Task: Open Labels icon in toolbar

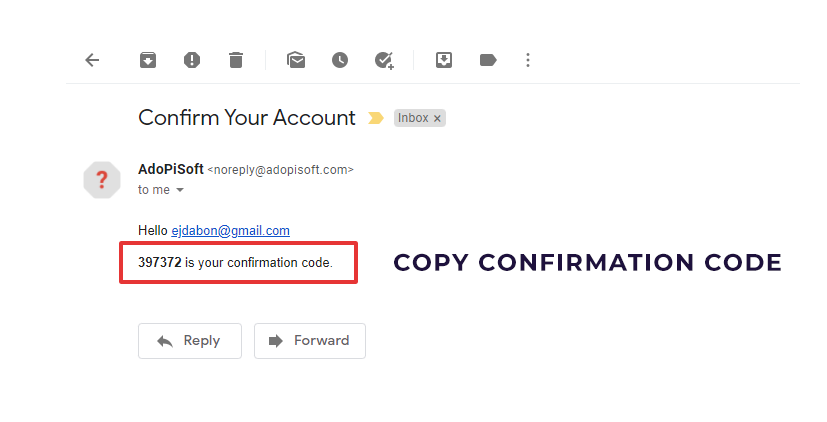Action: pyautogui.click(x=488, y=60)
